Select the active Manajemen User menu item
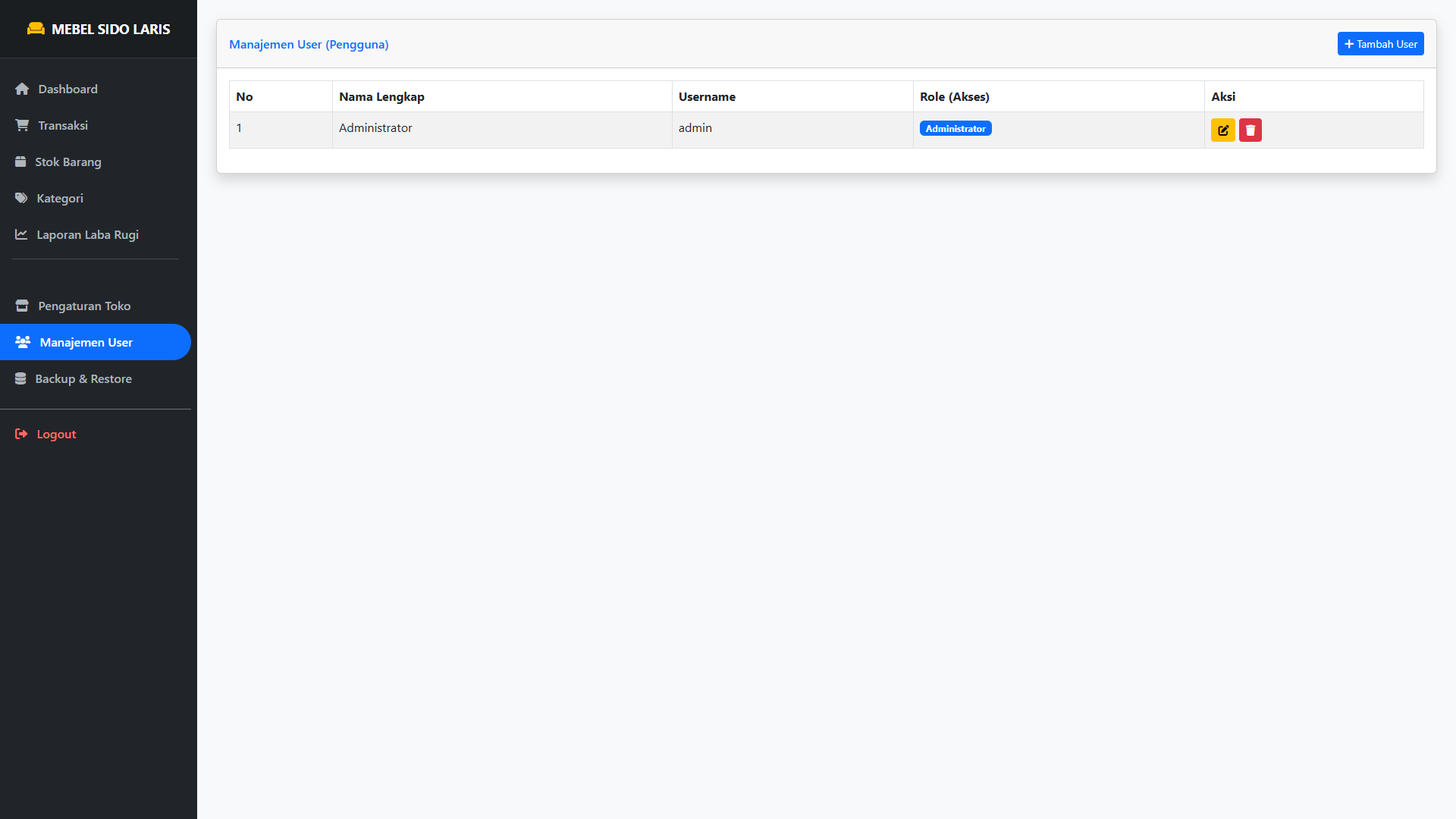This screenshot has width=1456, height=819. [86, 343]
